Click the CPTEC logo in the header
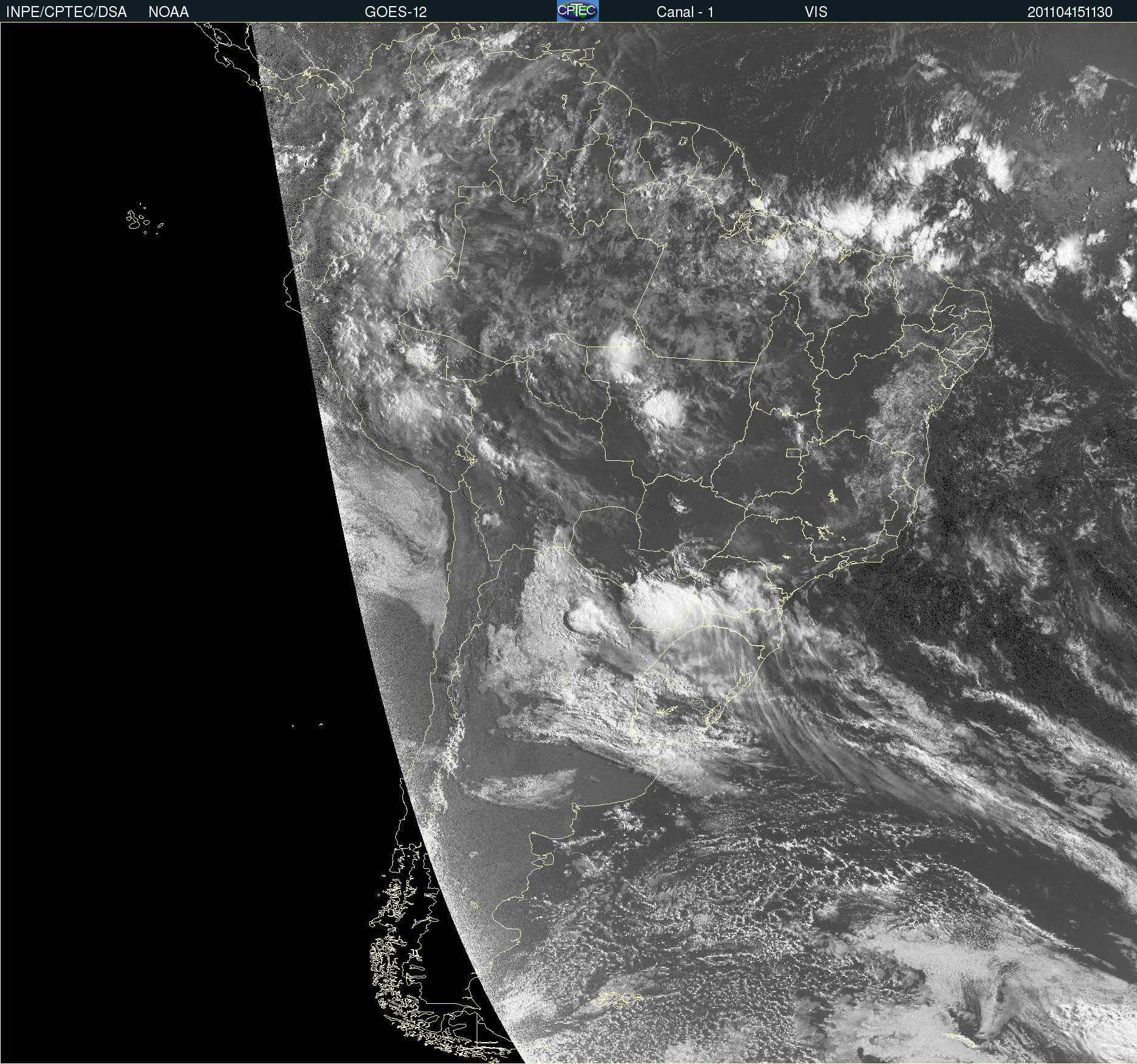The width and height of the screenshot is (1137, 1064). (x=578, y=11)
